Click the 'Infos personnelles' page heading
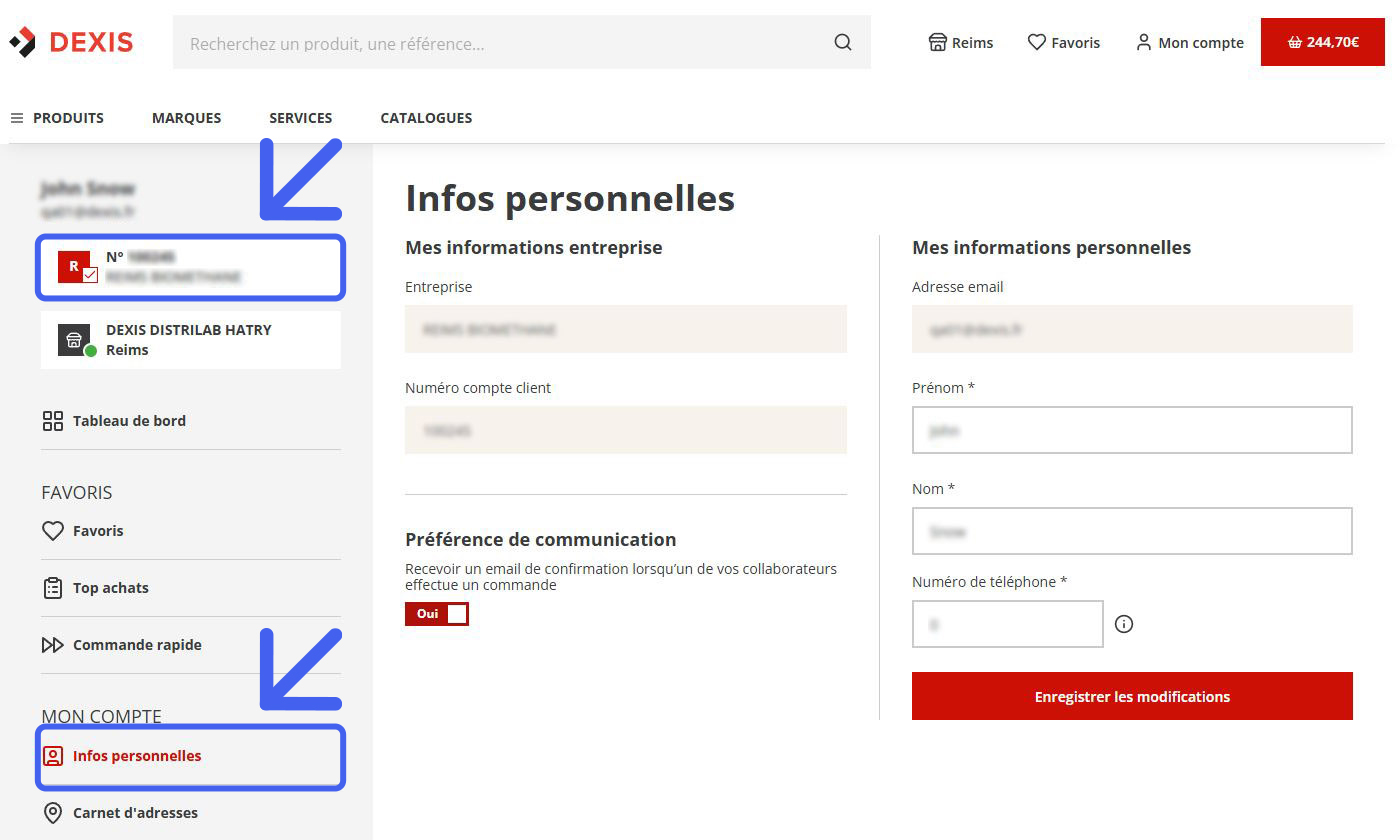 pos(570,198)
